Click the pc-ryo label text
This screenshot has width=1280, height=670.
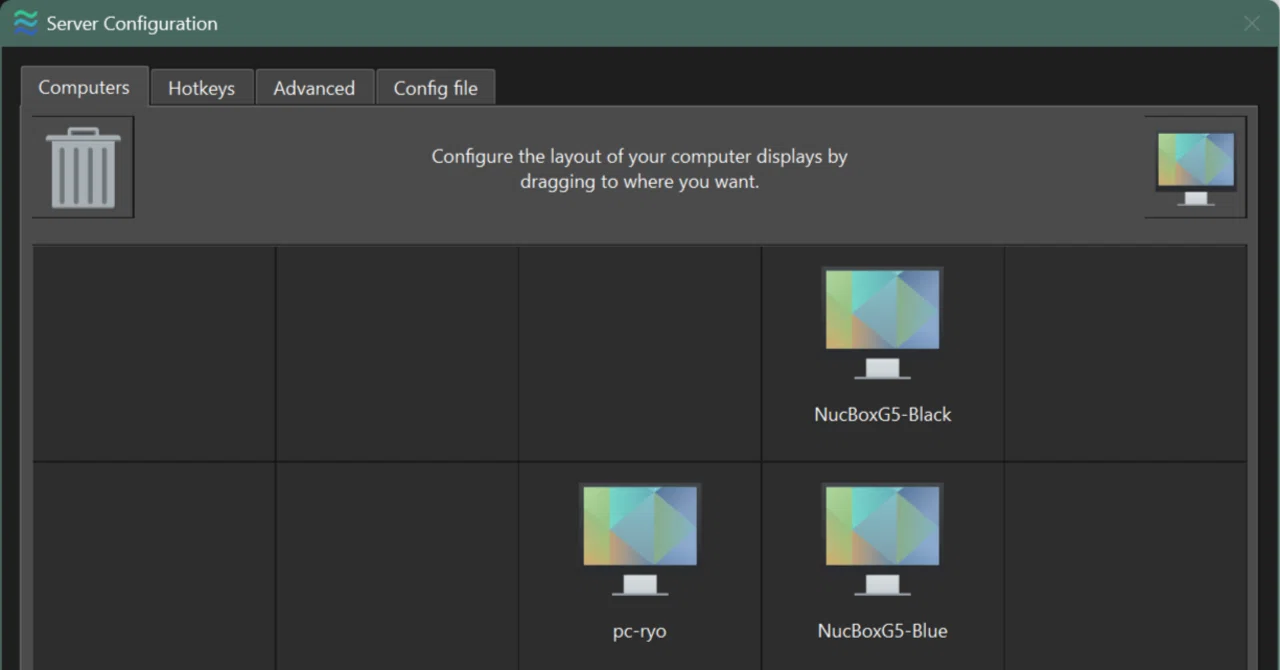click(x=640, y=631)
